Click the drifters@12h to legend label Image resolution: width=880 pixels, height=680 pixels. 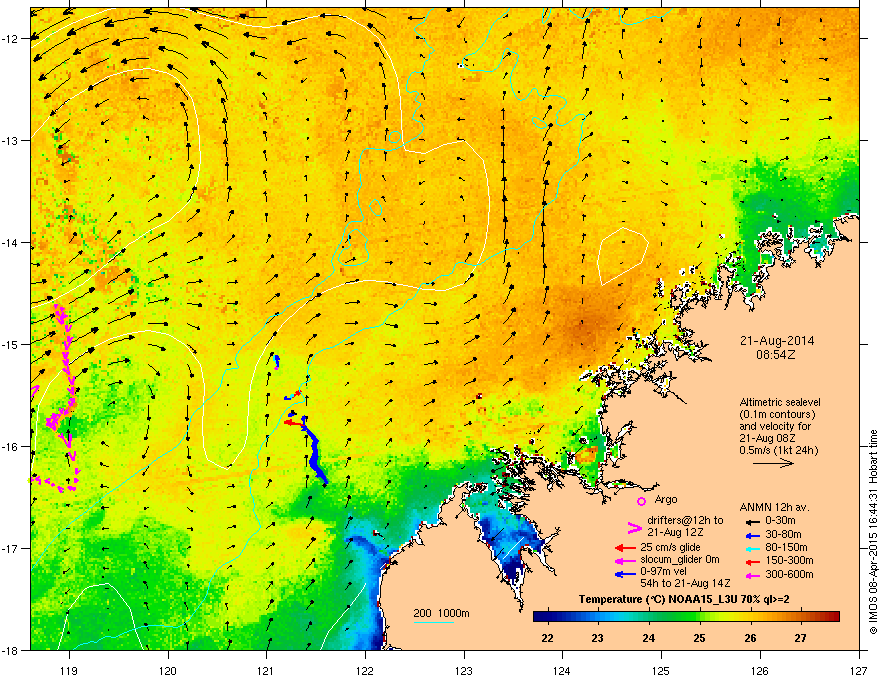click(x=685, y=520)
